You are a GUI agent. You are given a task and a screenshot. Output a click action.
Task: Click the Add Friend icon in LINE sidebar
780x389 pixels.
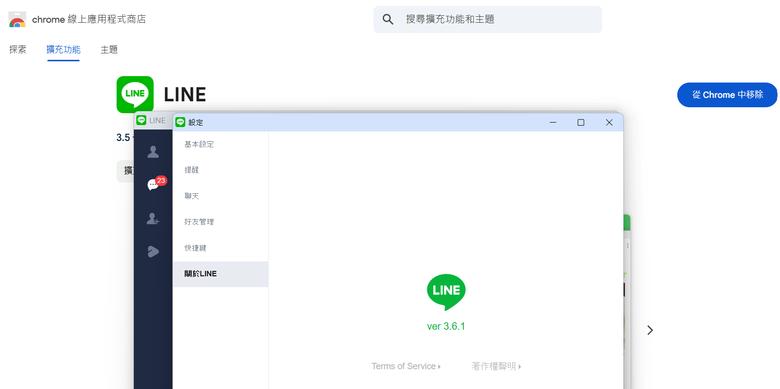coord(153,218)
